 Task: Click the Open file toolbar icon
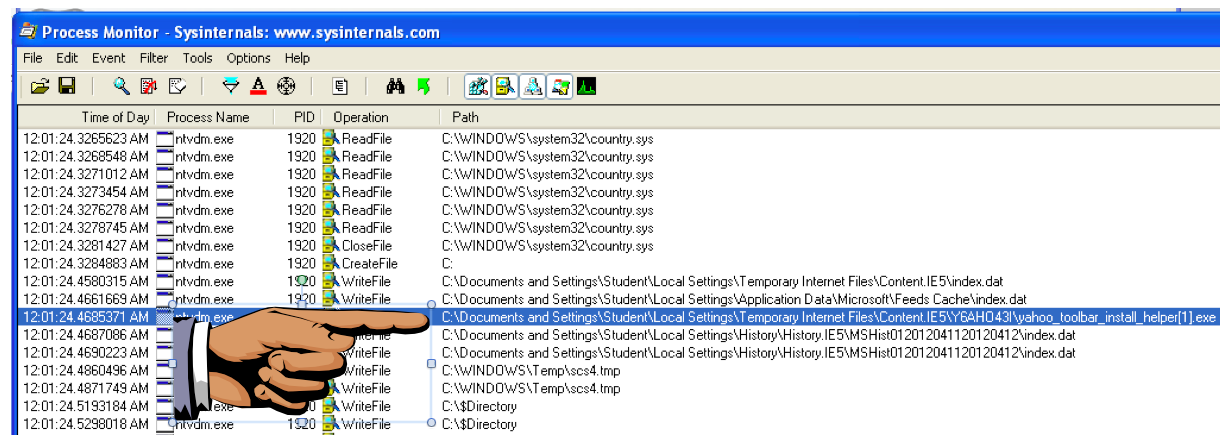[x=39, y=87]
